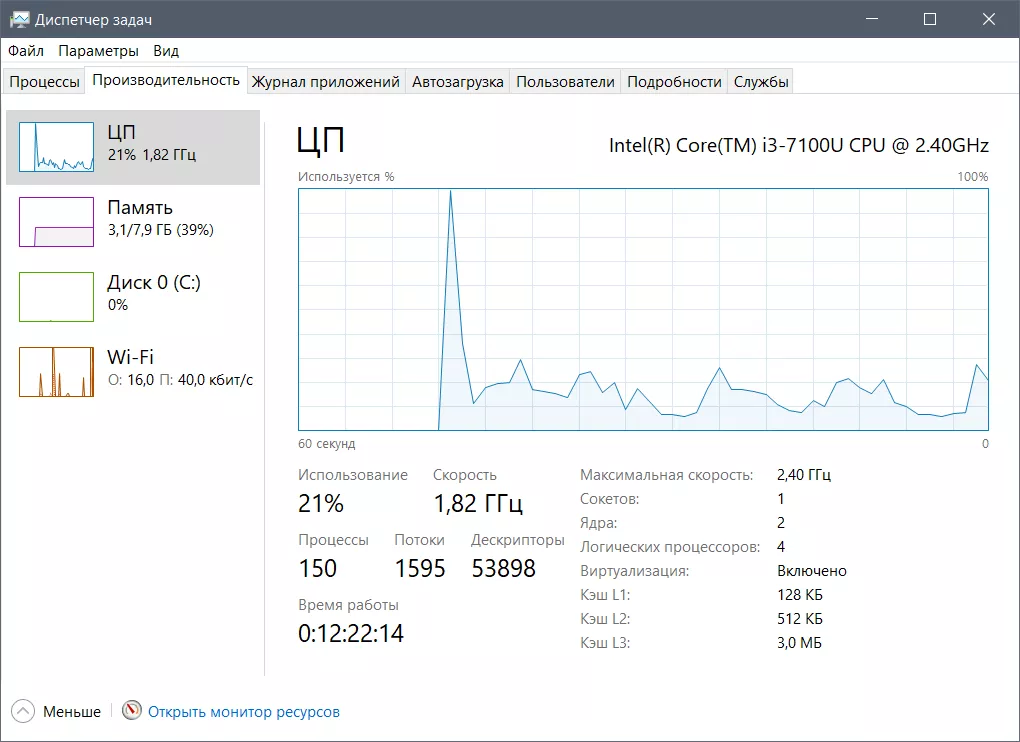Select the Wi-Fi mini graph thumbnail
Viewport: 1020px width, 742px height.
pos(57,371)
